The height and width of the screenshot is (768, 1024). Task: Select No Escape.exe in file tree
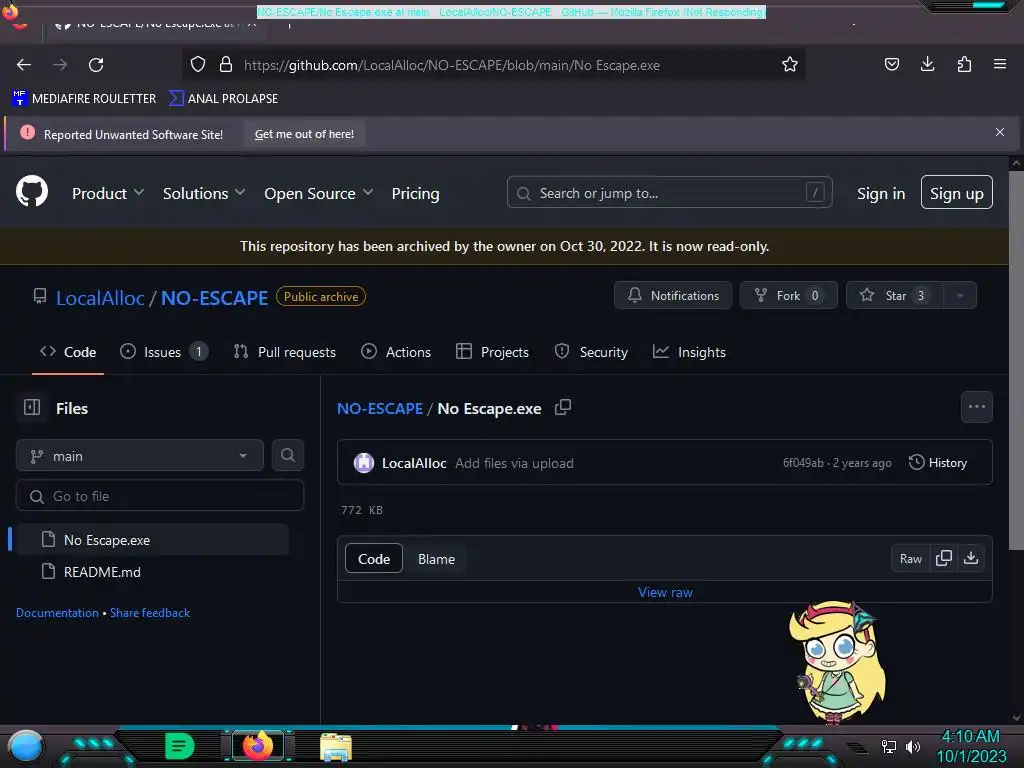[x=152, y=540]
